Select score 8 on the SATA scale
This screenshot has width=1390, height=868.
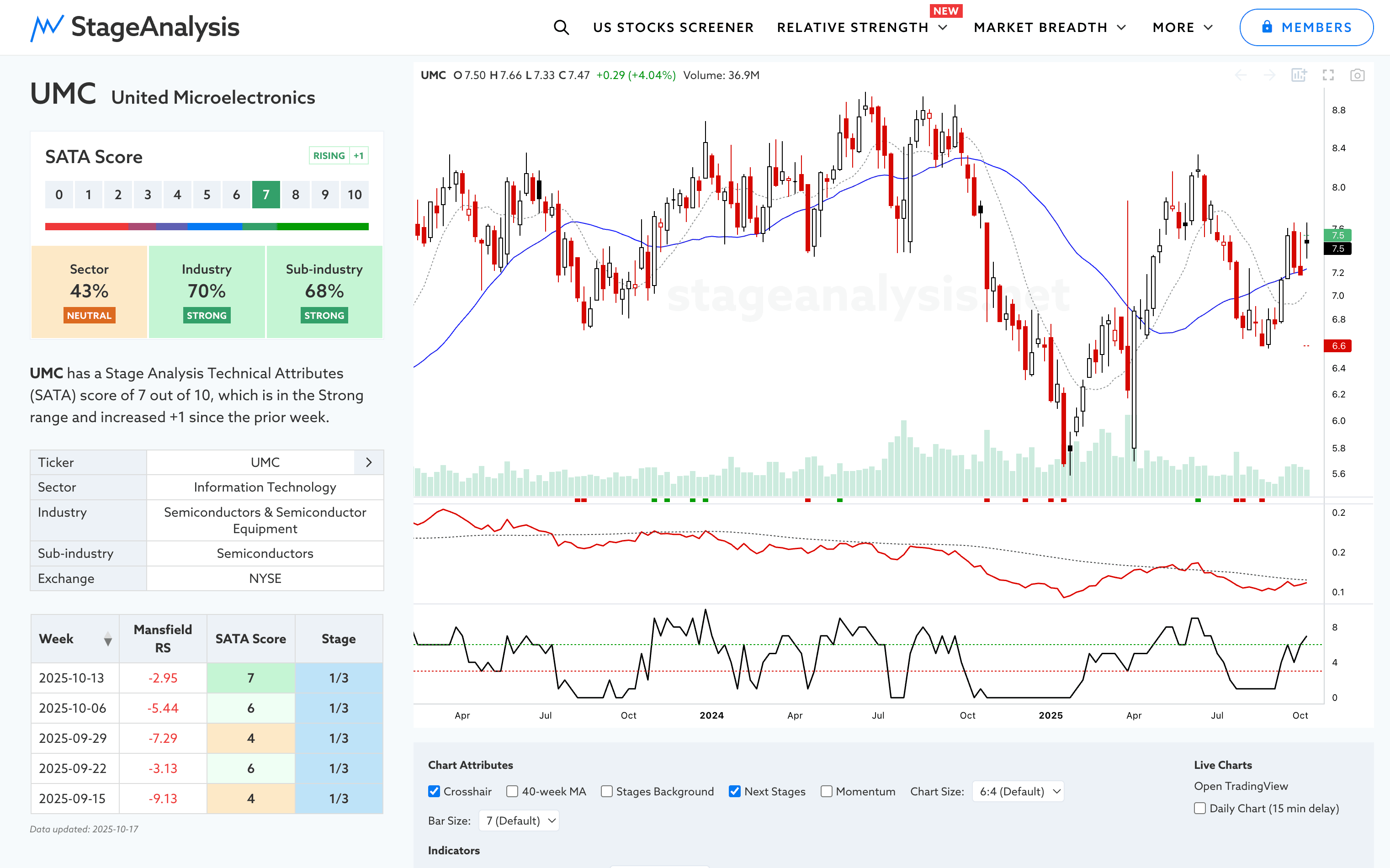pos(296,195)
